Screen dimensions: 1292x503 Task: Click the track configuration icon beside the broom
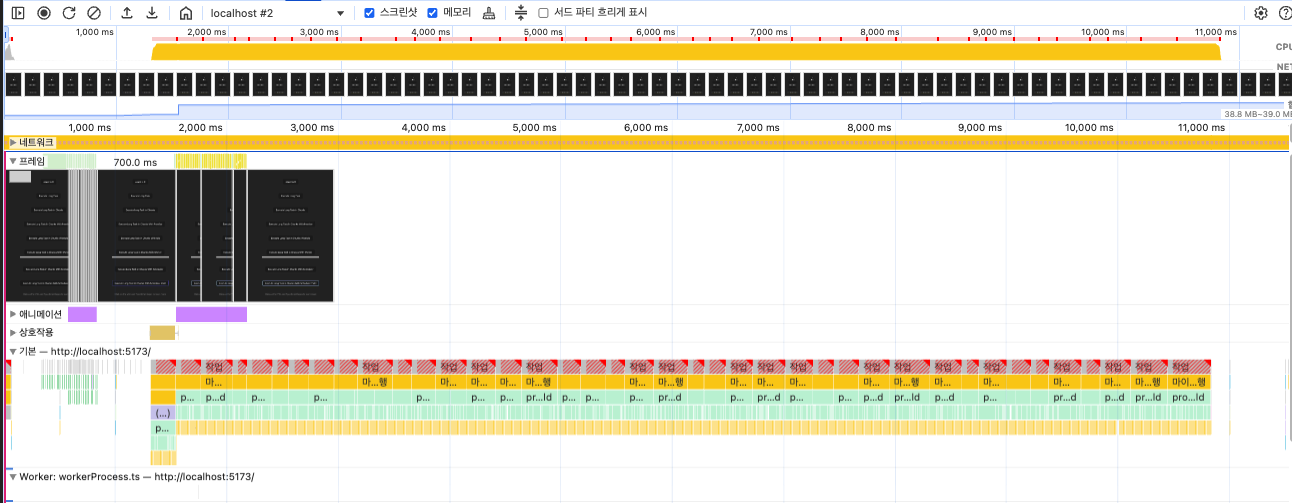click(x=520, y=13)
